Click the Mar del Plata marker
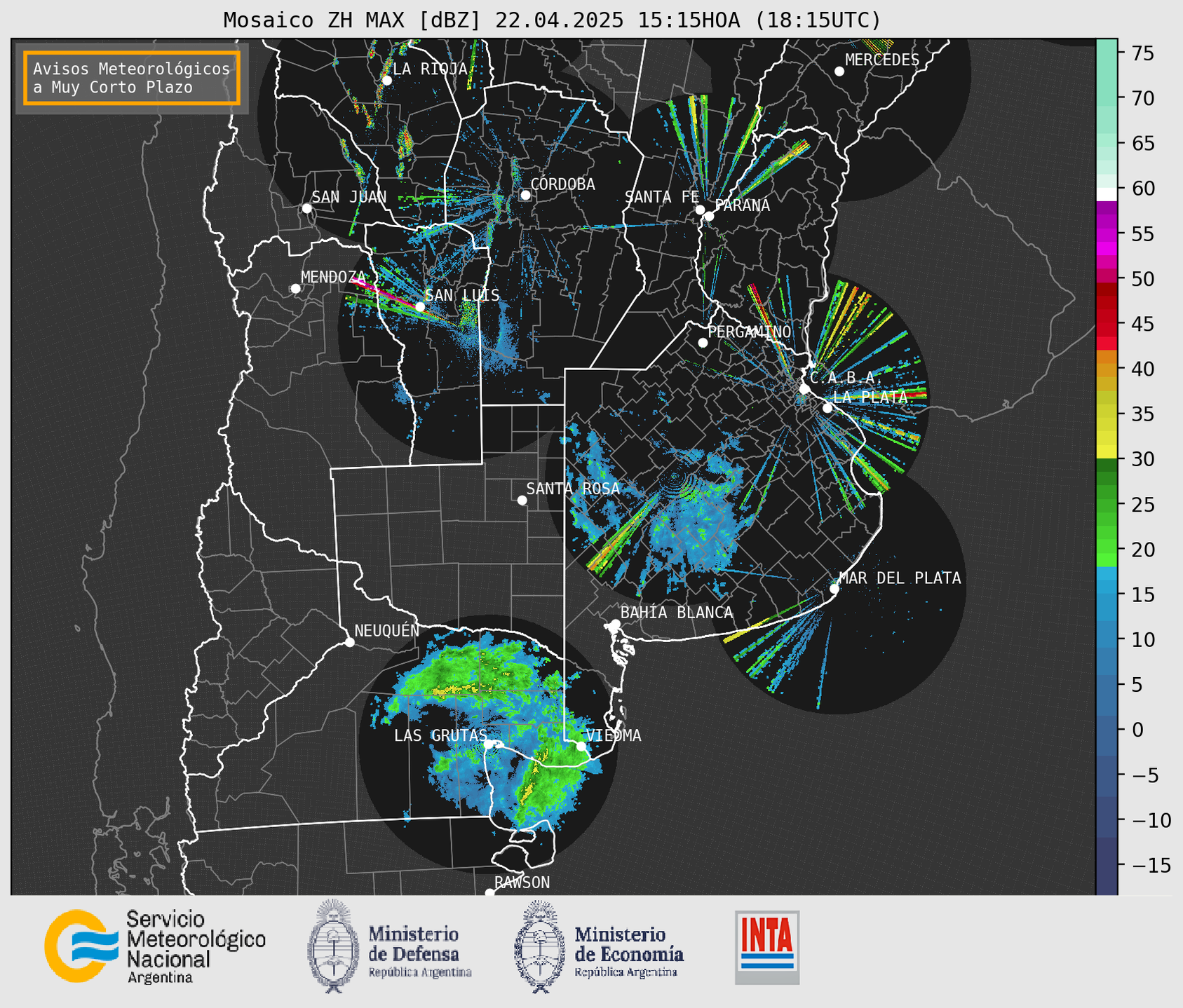1183x1008 pixels. click(834, 588)
